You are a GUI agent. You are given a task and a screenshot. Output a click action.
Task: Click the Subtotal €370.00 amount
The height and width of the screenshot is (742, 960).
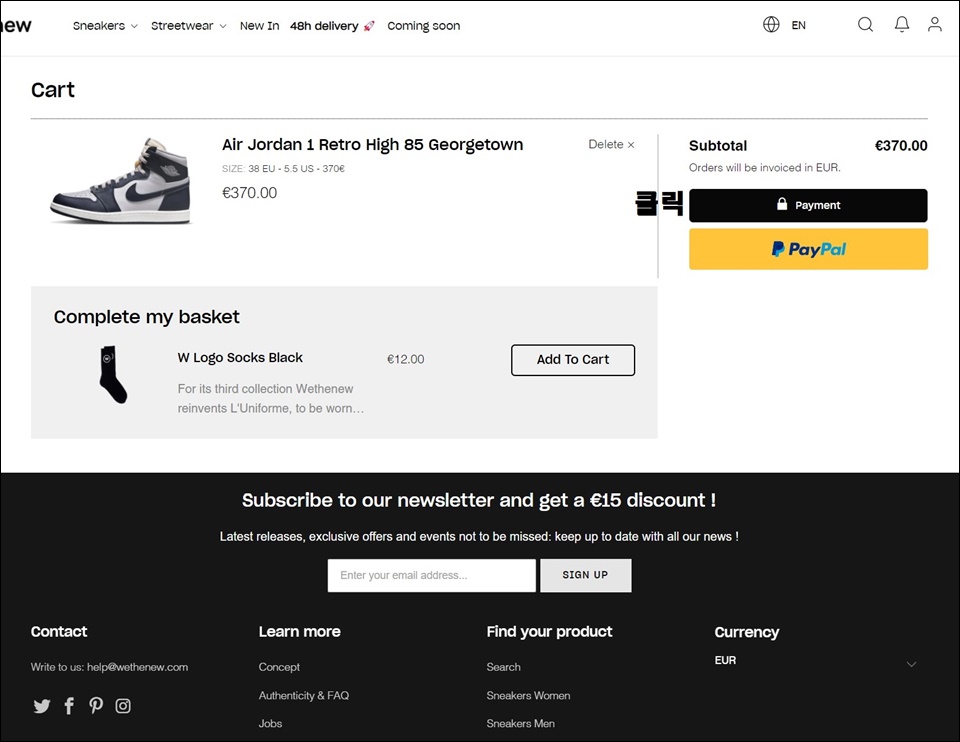pyautogui.click(x=901, y=146)
